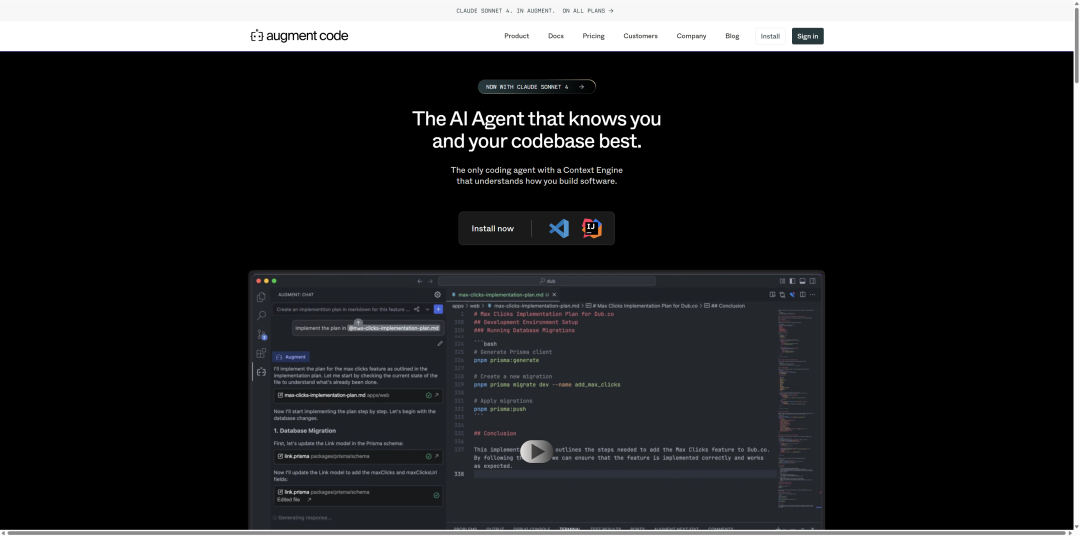The height and width of the screenshot is (536, 1080).
Task: Click the Install button in header
Action: pos(770,37)
